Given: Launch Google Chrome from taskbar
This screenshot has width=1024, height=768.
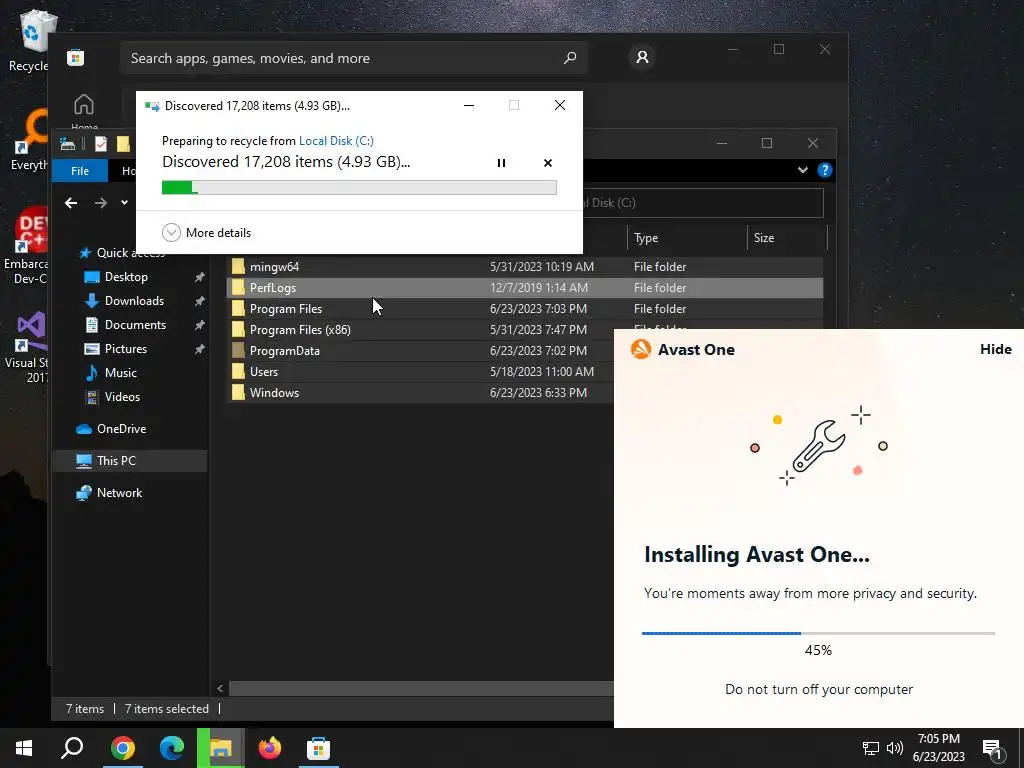Looking at the screenshot, I should tap(123, 748).
